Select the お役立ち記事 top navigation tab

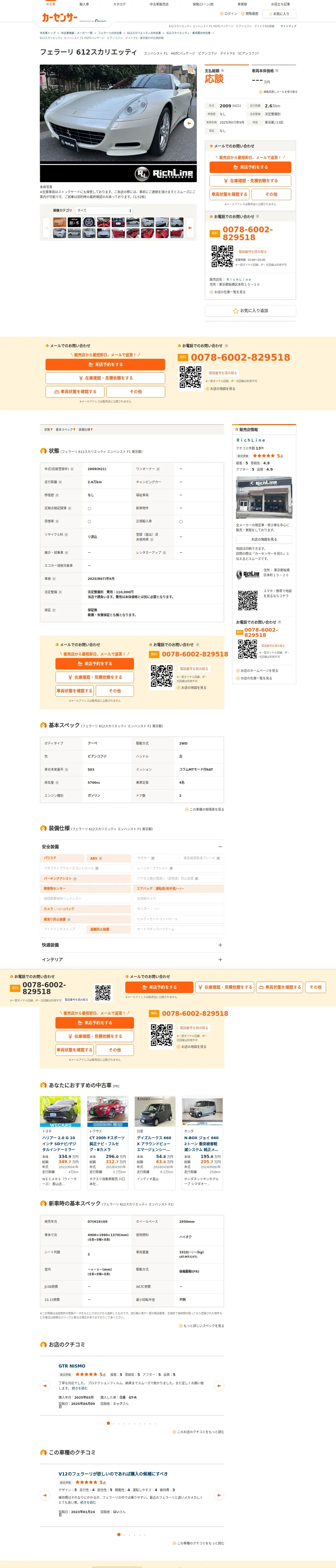(281, 4)
